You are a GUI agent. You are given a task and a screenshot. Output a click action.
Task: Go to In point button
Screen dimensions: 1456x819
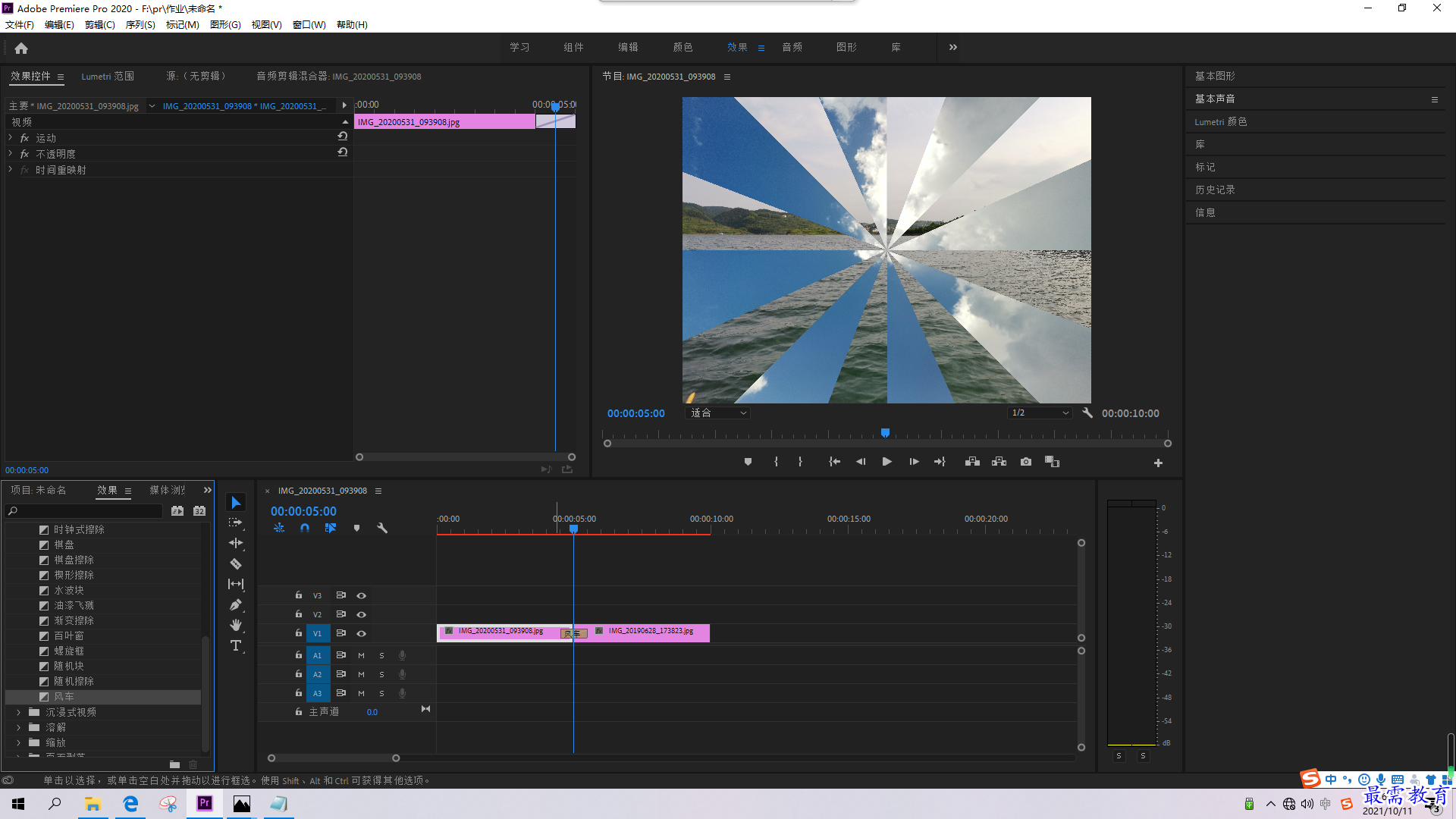point(834,462)
